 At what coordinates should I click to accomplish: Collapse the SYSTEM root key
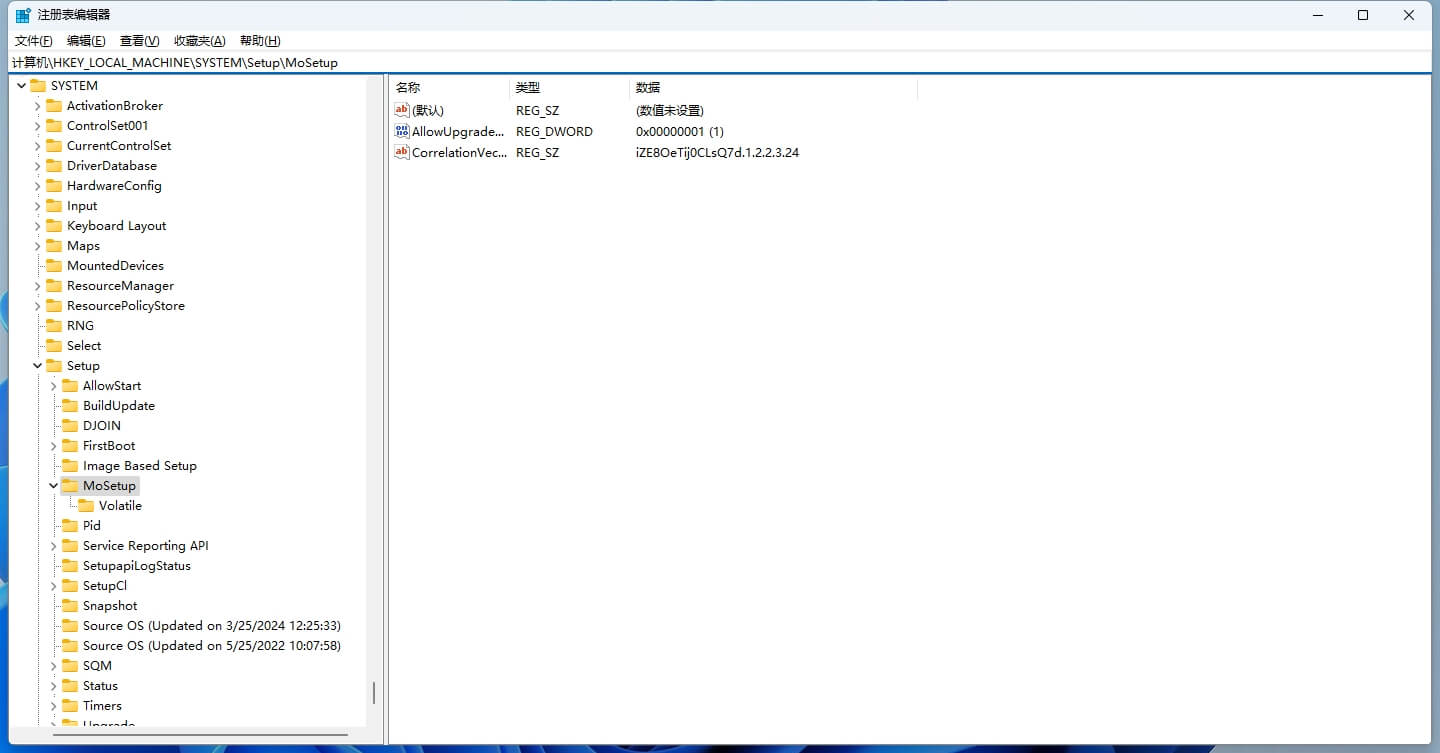coord(22,86)
